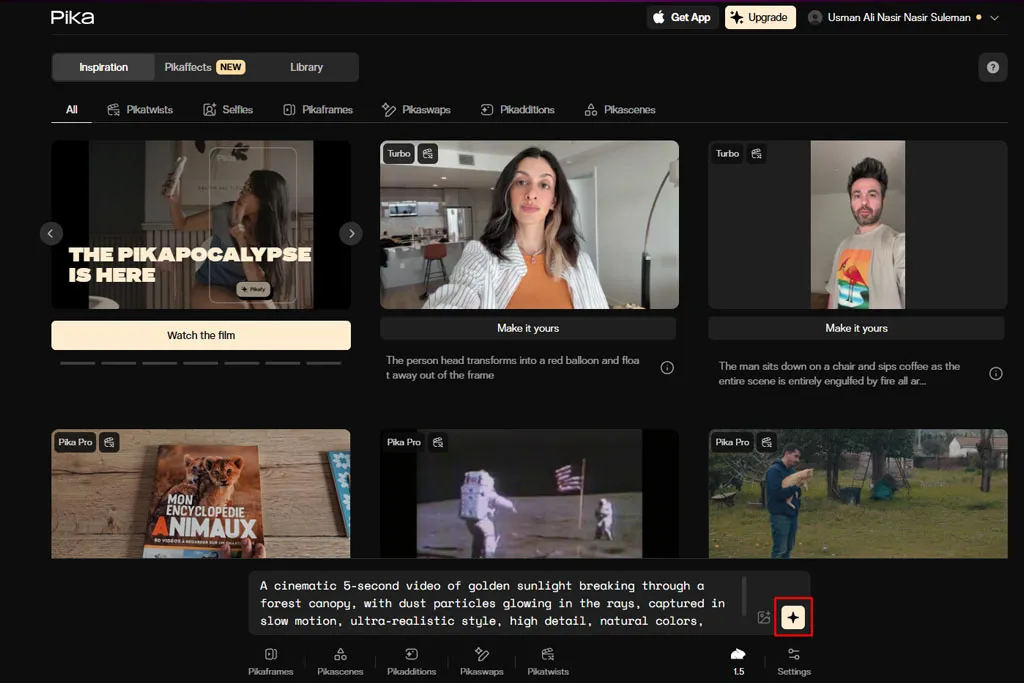Click Pikatwists icon on man's Turbo card
This screenshot has width=1024, height=683.
pyautogui.click(x=756, y=153)
